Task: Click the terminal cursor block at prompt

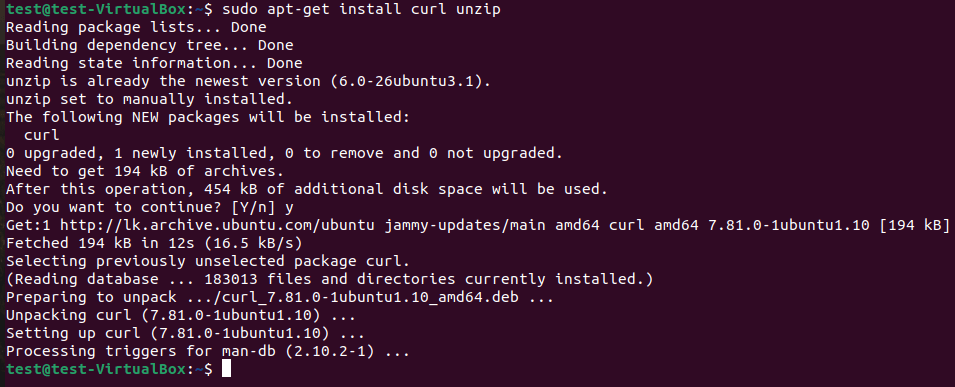Action: [x=226, y=369]
